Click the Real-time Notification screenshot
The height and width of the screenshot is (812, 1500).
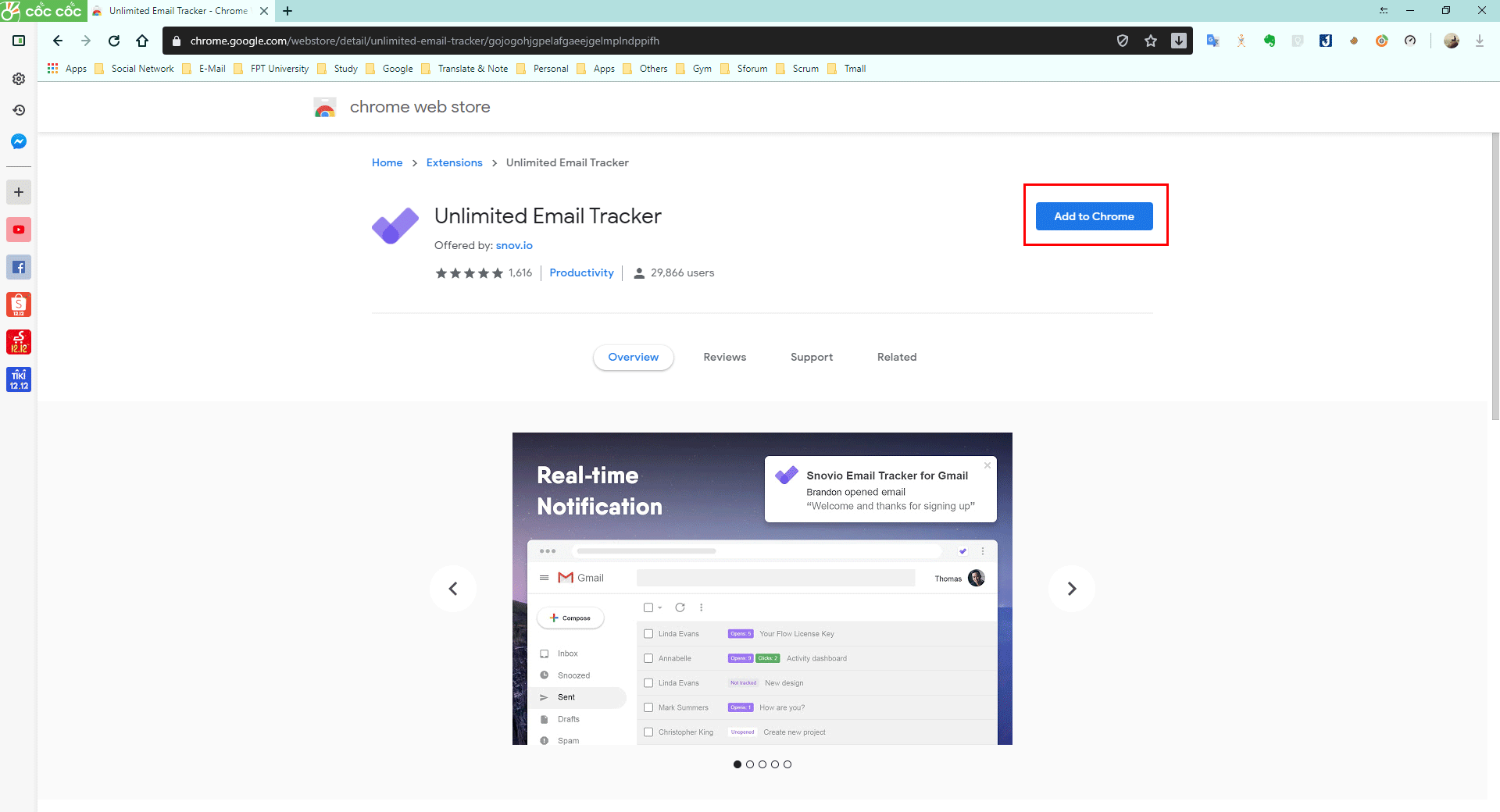pyautogui.click(x=762, y=589)
